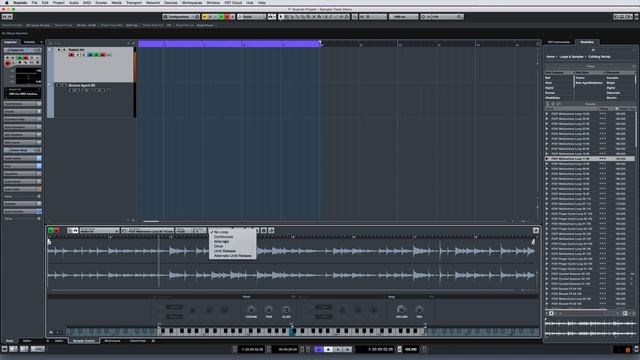The width and height of the screenshot is (640, 360).
Task: Switch to MediaBay tab in right zone
Action: click(x=587, y=42)
